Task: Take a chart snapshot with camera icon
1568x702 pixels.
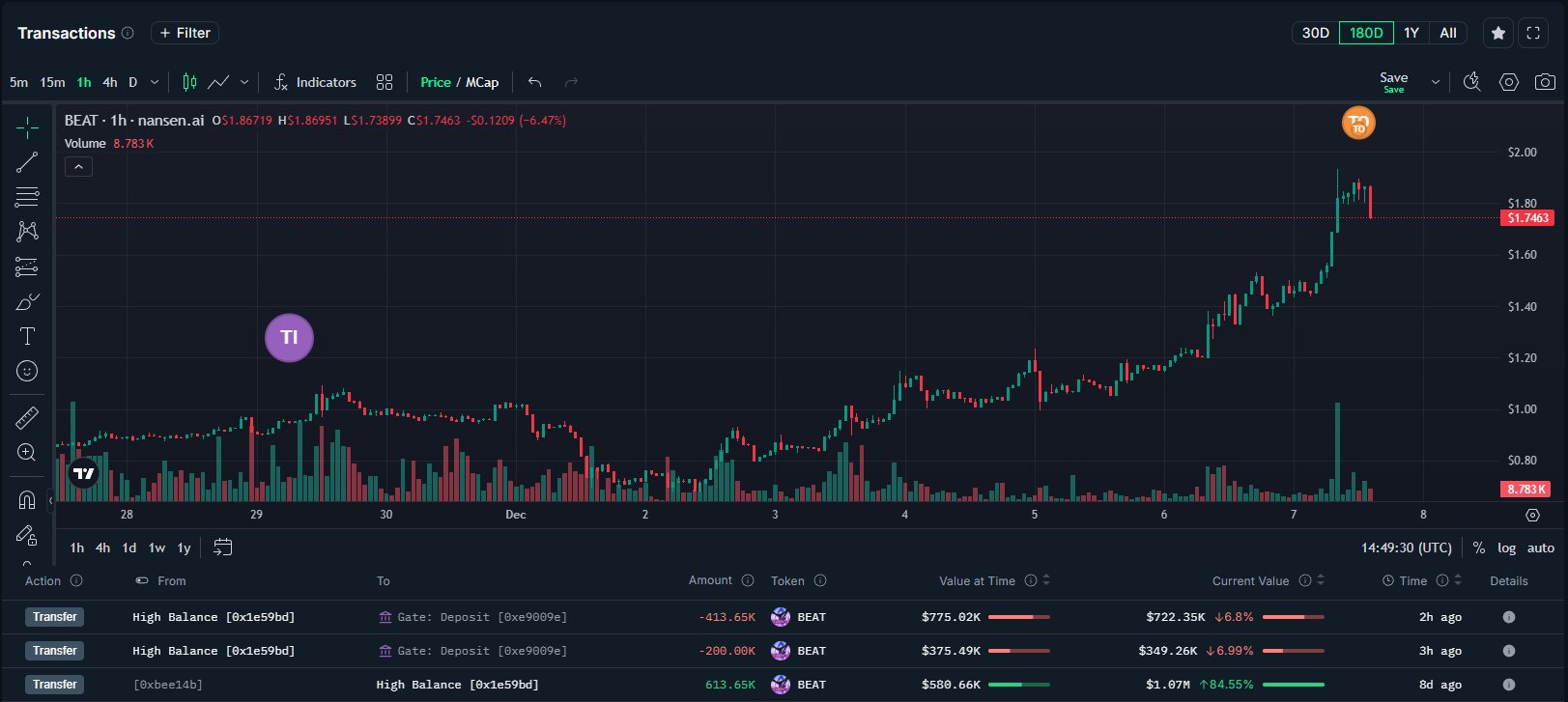Action: 1545,82
